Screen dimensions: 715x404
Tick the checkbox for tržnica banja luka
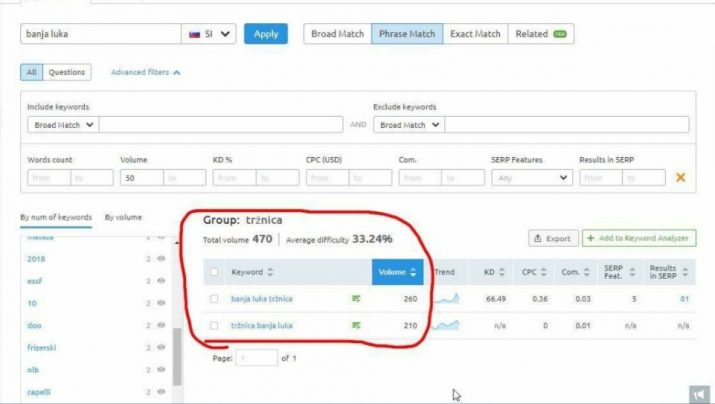point(215,325)
